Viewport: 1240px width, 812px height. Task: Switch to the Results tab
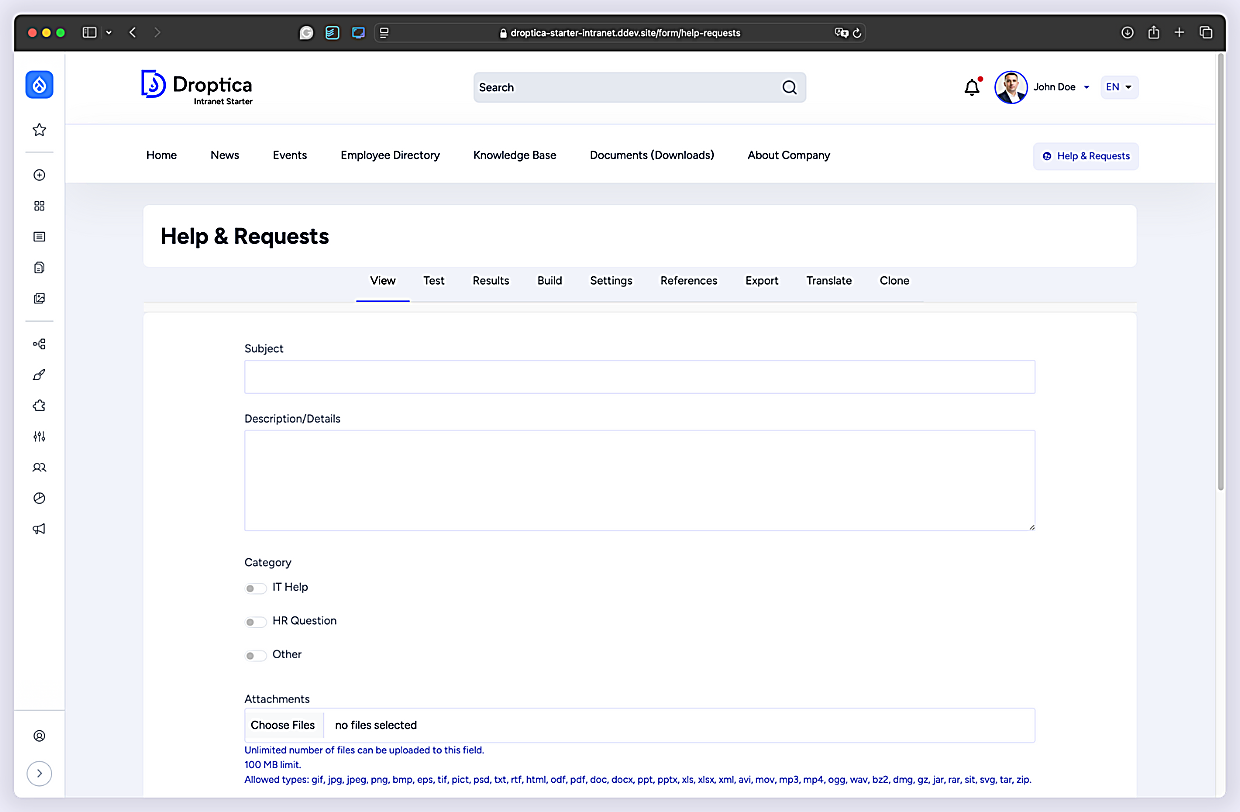coord(491,281)
